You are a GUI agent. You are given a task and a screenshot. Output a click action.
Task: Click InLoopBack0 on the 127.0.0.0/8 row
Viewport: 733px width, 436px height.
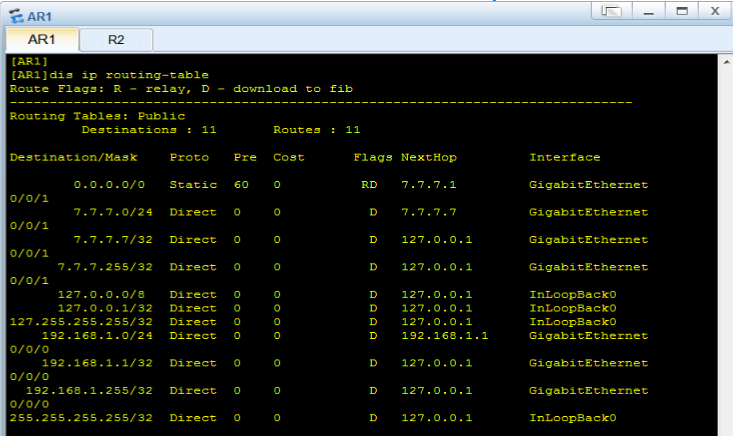click(573, 294)
